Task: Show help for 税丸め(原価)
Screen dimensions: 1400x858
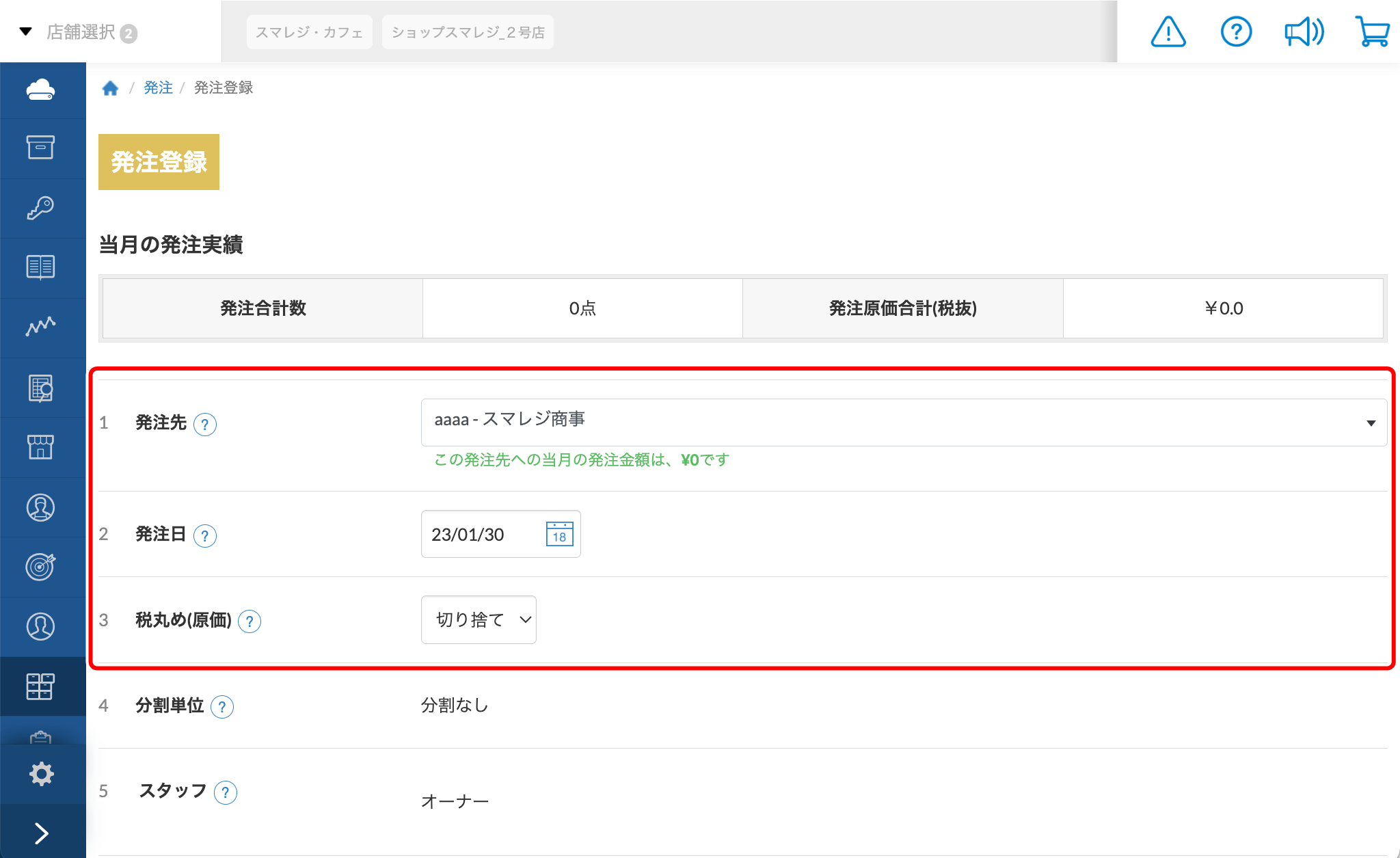Action: click(x=250, y=621)
